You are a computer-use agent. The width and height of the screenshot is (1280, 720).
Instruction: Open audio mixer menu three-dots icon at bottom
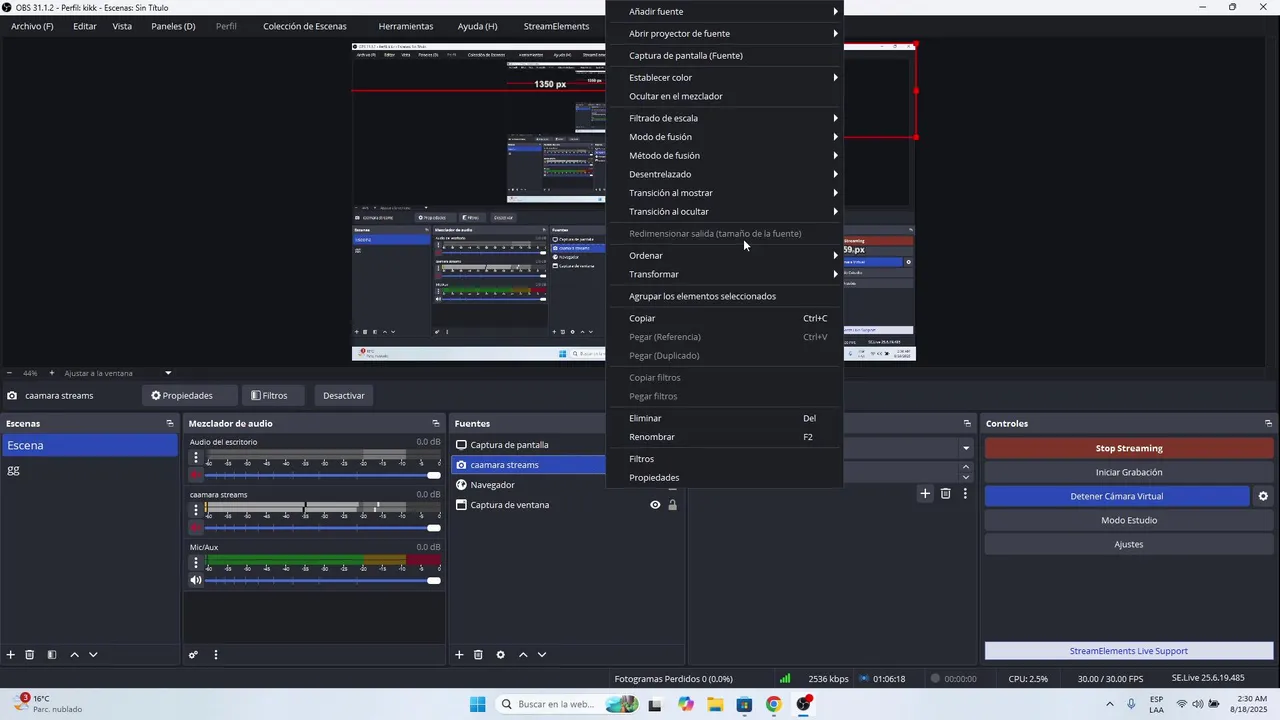(x=215, y=655)
